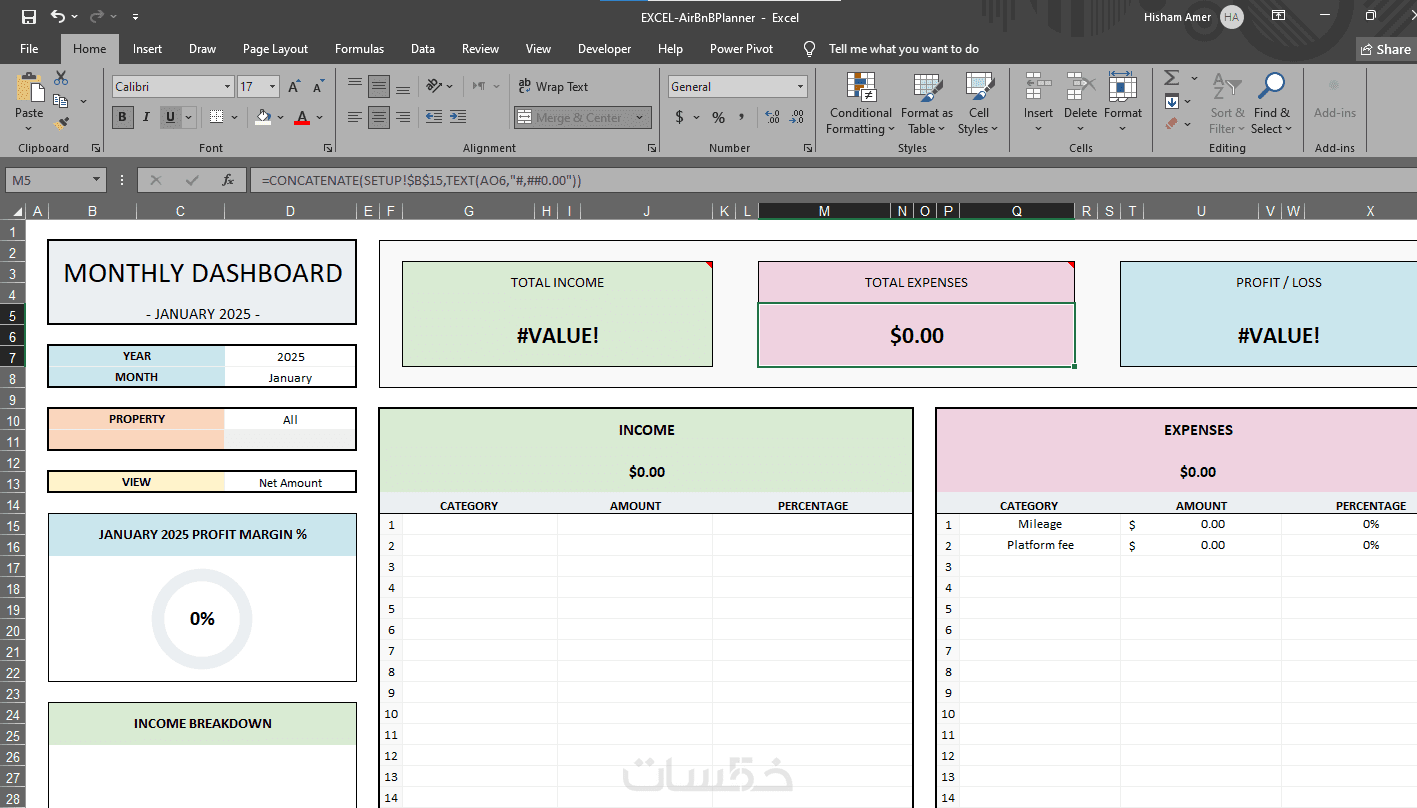Open the font size dropdown
Screen dimensions: 1417x808
[273, 87]
